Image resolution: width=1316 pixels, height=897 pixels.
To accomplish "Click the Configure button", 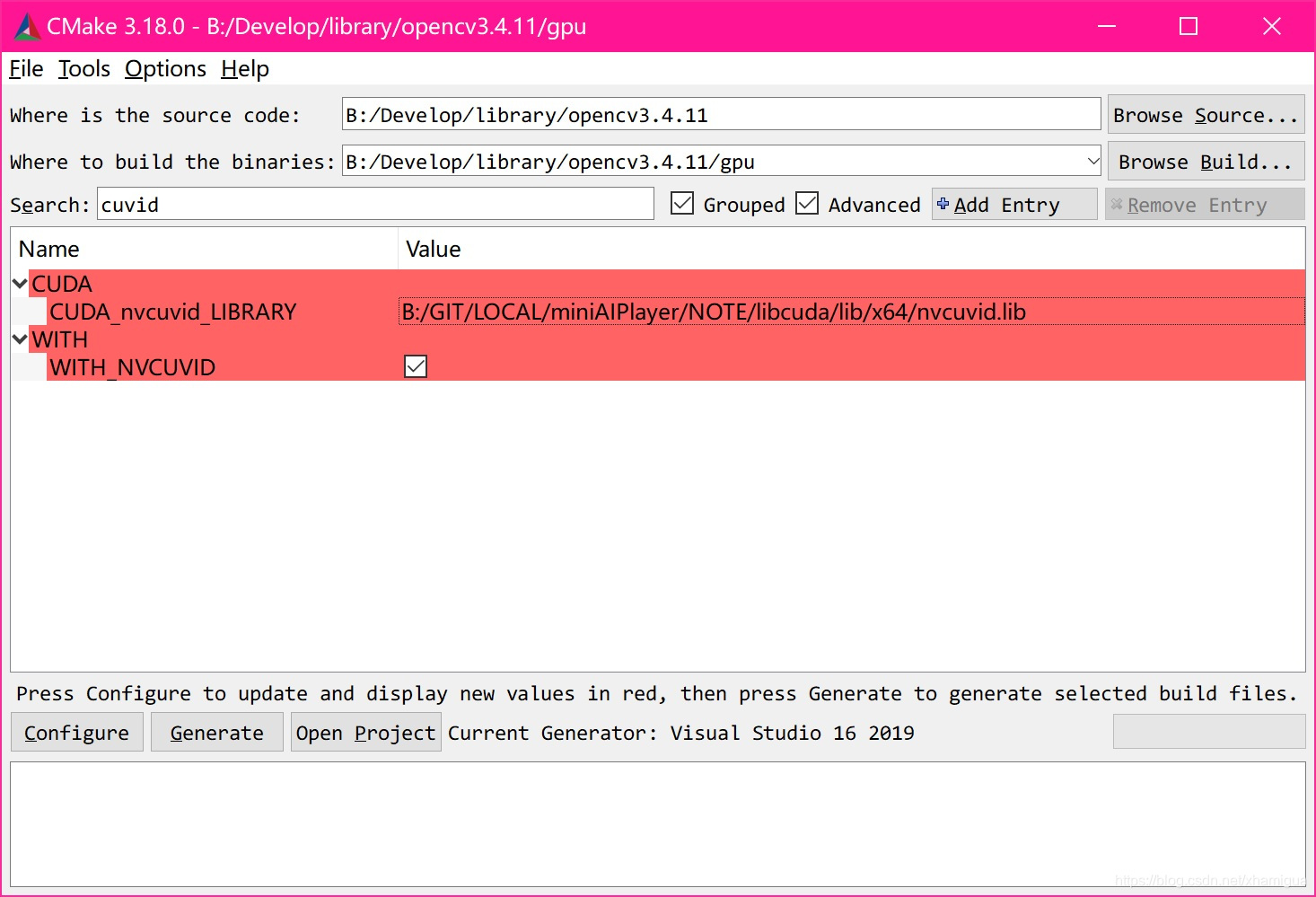I will pyautogui.click(x=77, y=733).
